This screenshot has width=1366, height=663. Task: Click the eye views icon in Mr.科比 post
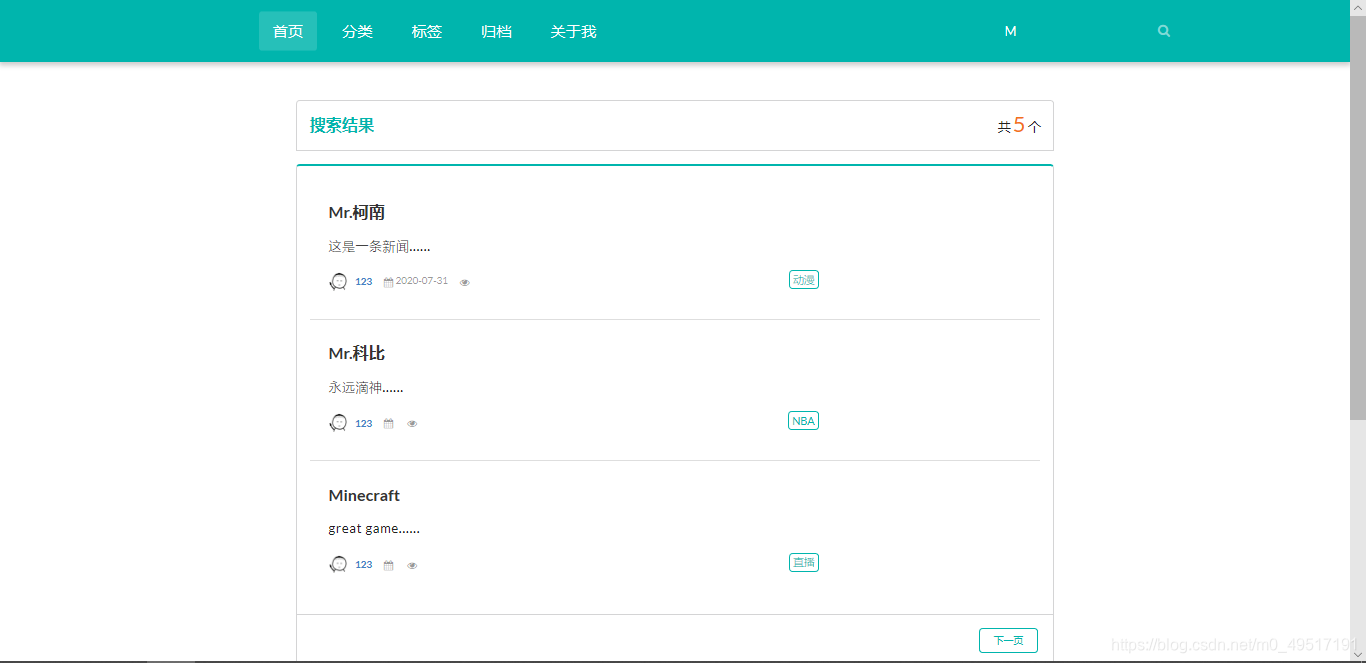coord(412,424)
